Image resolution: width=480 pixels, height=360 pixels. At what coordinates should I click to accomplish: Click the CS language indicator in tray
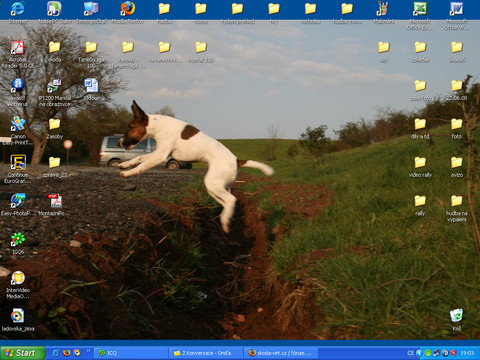[x=410, y=353]
